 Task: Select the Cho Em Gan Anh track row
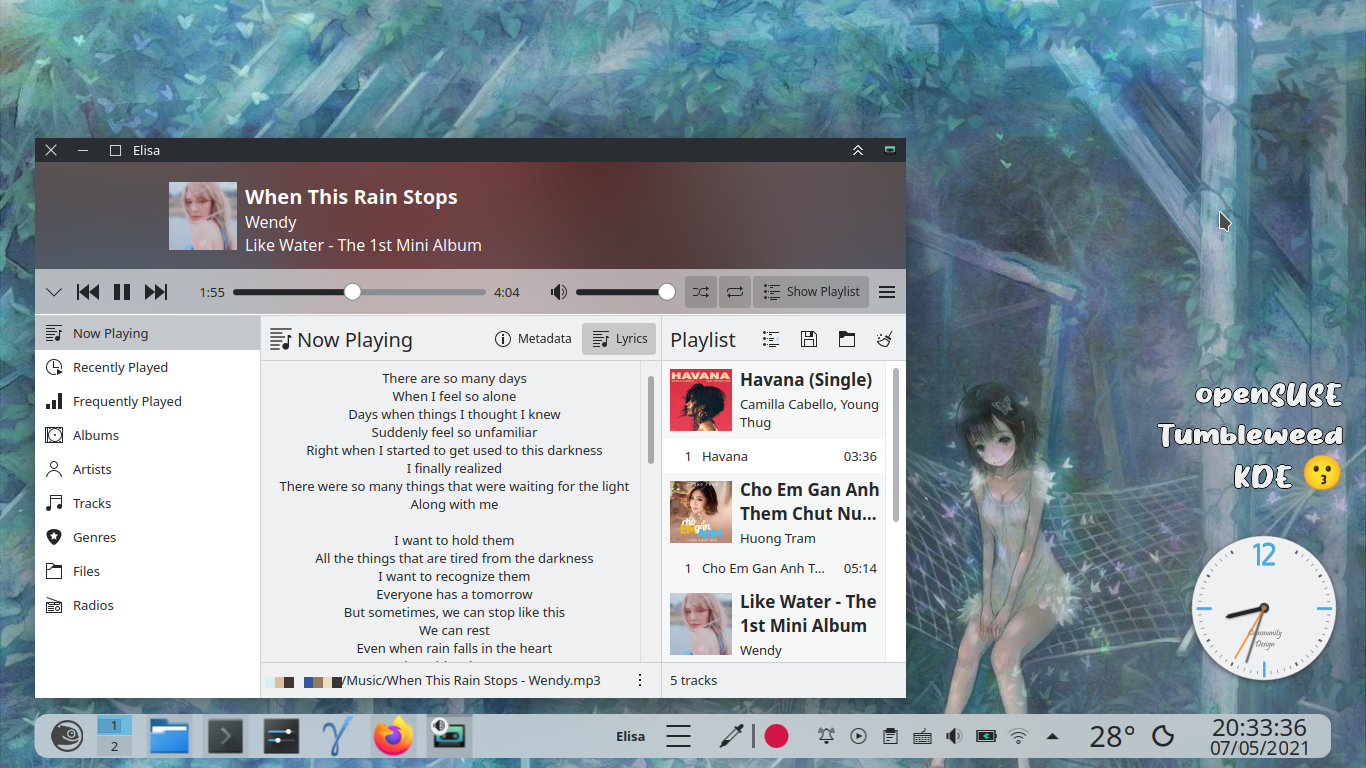pos(774,568)
